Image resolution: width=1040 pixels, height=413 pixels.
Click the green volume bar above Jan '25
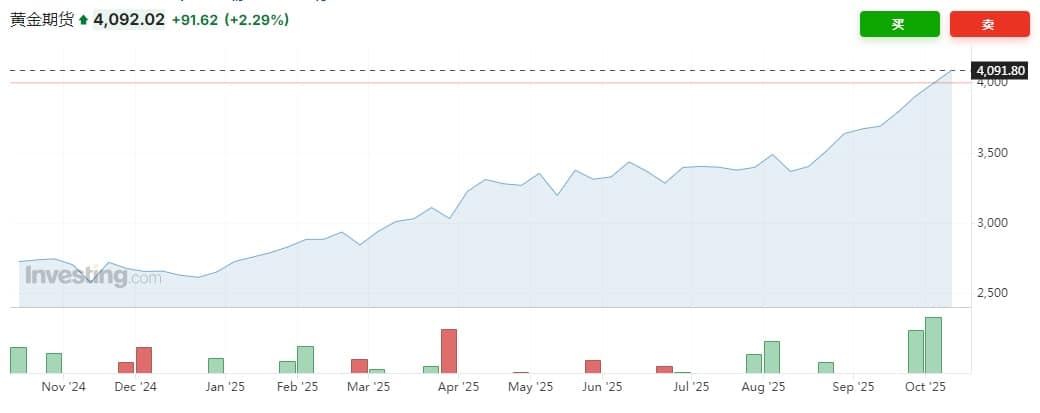(x=216, y=365)
